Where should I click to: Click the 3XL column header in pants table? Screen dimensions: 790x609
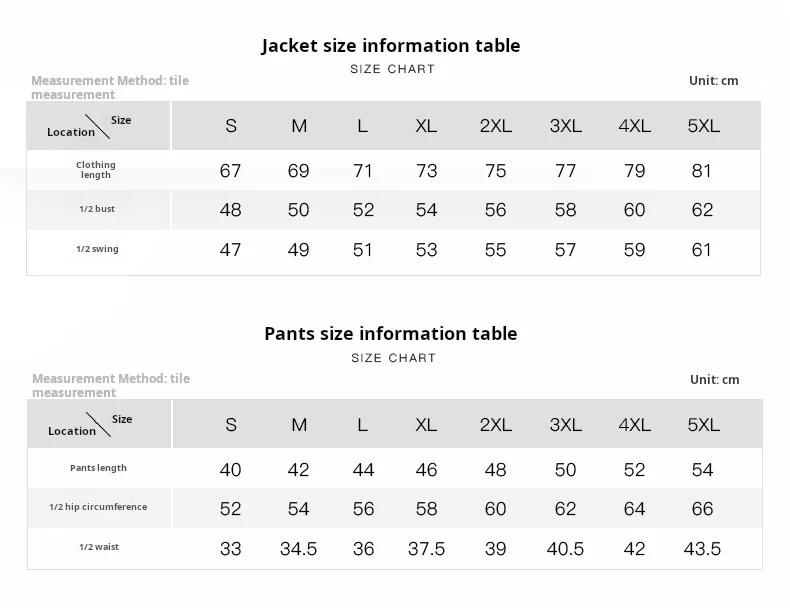pyautogui.click(x=565, y=425)
